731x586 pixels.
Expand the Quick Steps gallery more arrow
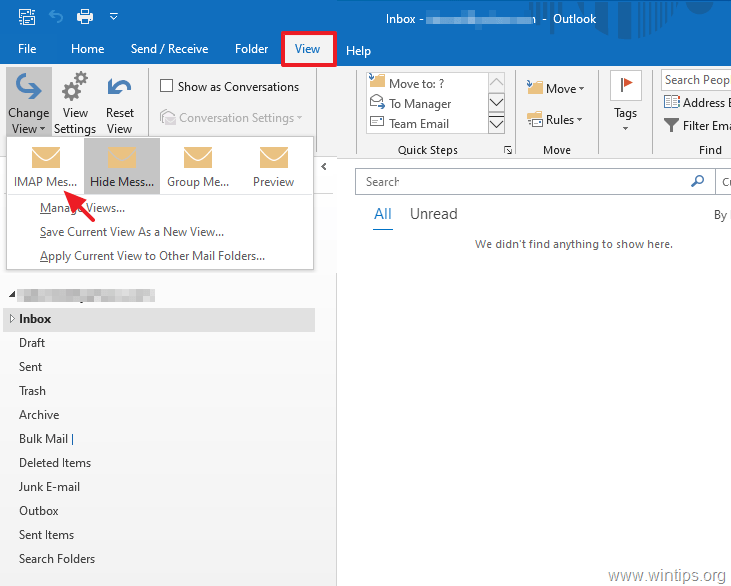pyautogui.click(x=497, y=124)
